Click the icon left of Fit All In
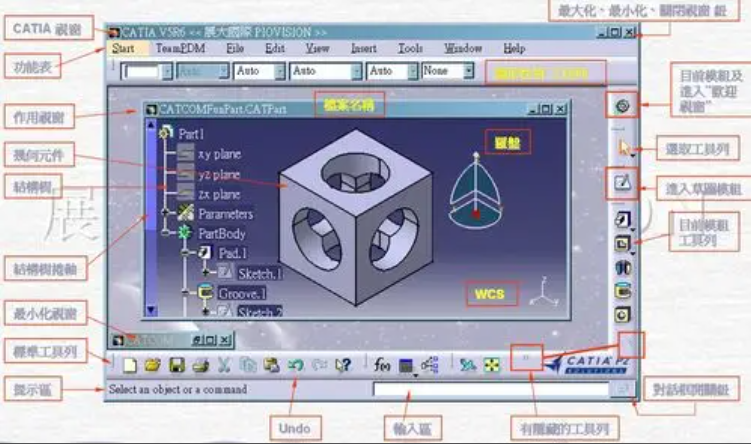The image size is (751, 444). point(468,365)
